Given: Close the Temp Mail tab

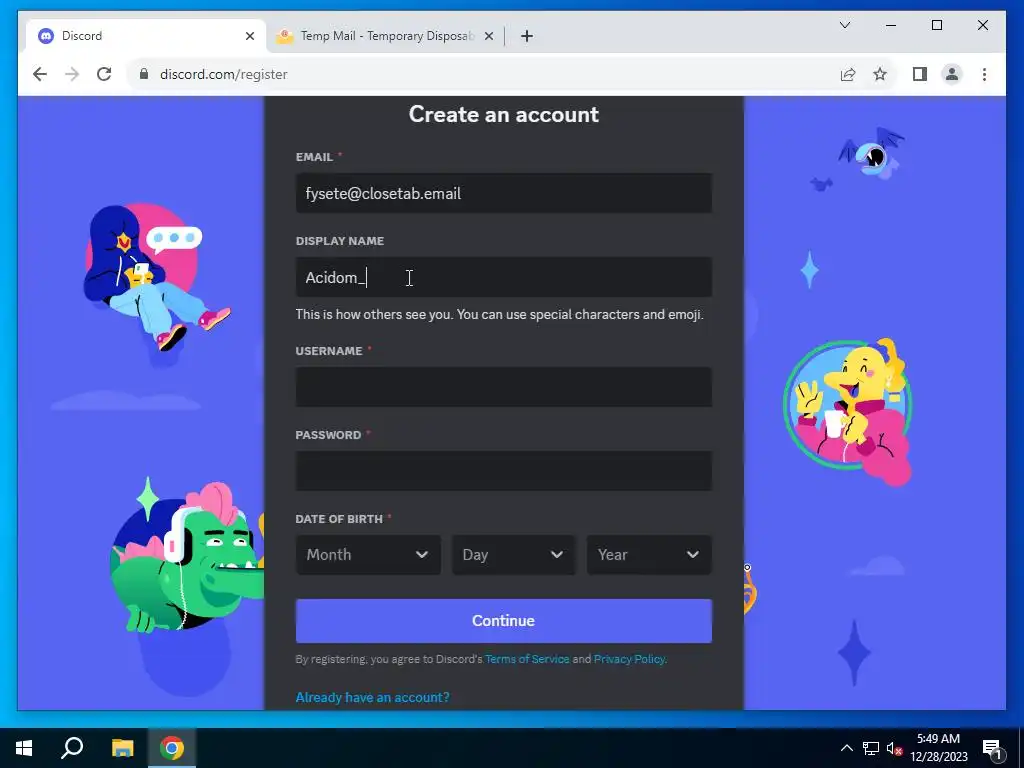Looking at the screenshot, I should tap(488, 36).
